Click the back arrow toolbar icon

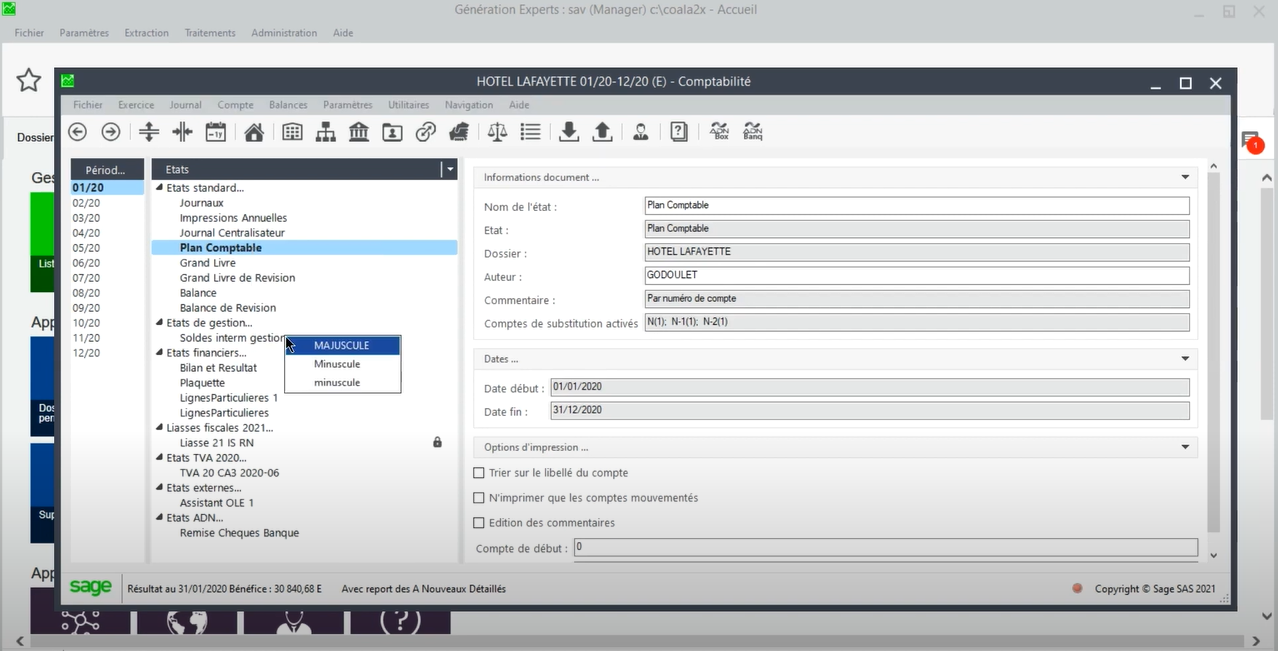click(x=77, y=131)
